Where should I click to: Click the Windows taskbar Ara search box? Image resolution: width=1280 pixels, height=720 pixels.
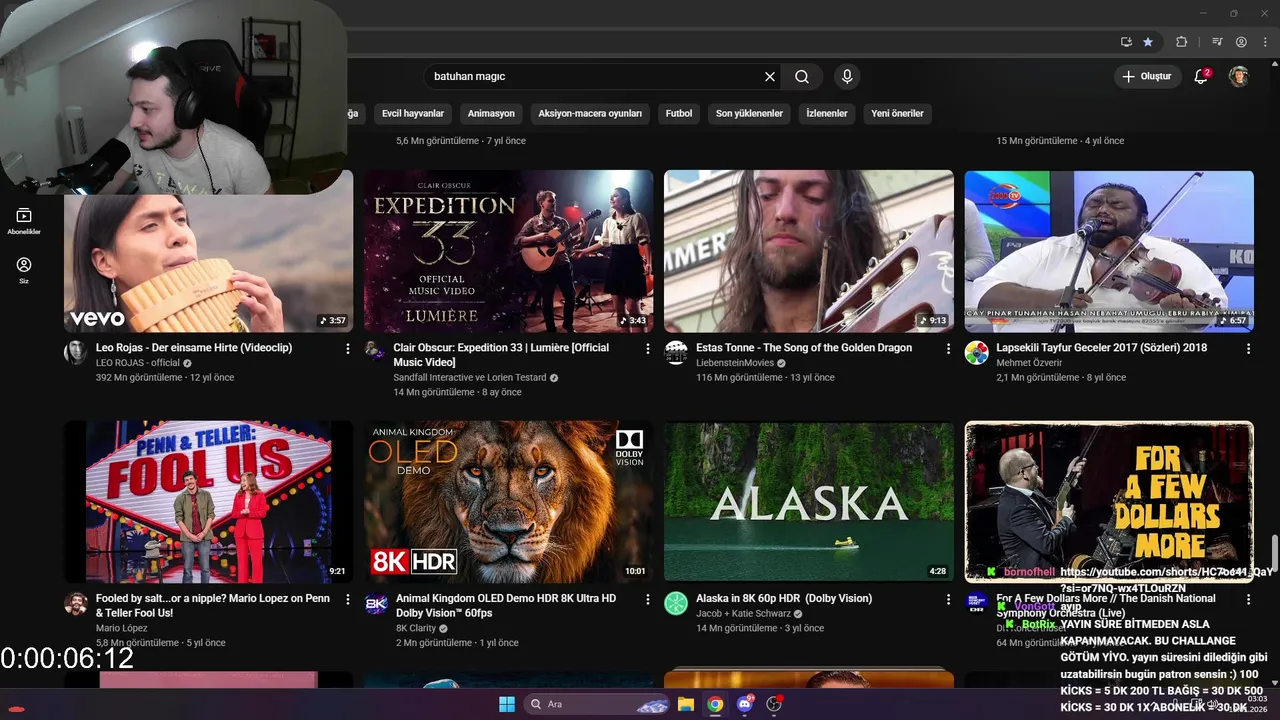(598, 704)
